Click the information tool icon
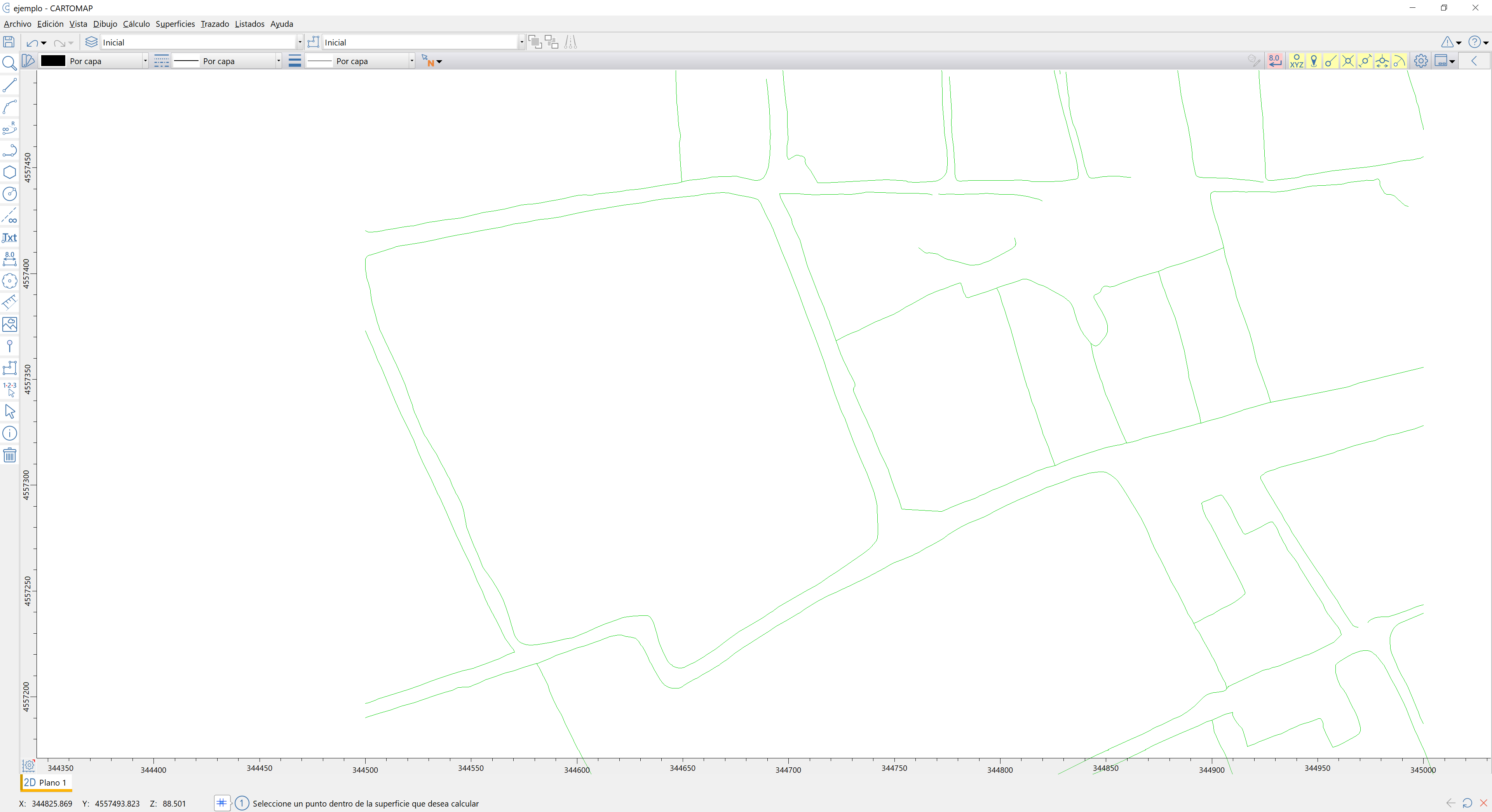The width and height of the screenshot is (1492, 812). pyautogui.click(x=9, y=433)
